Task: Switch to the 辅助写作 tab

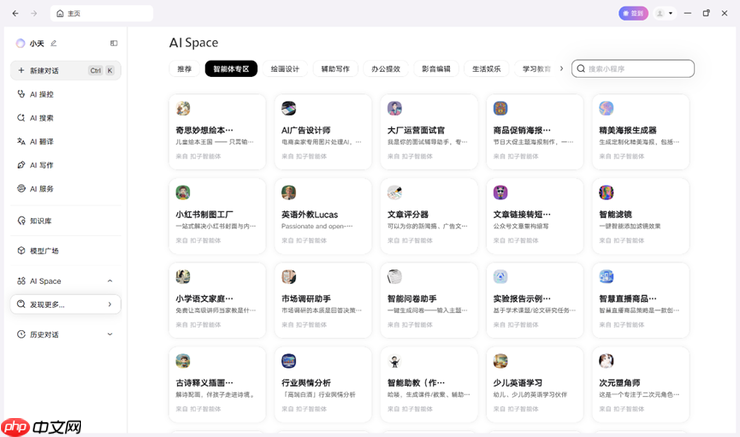Action: point(336,69)
